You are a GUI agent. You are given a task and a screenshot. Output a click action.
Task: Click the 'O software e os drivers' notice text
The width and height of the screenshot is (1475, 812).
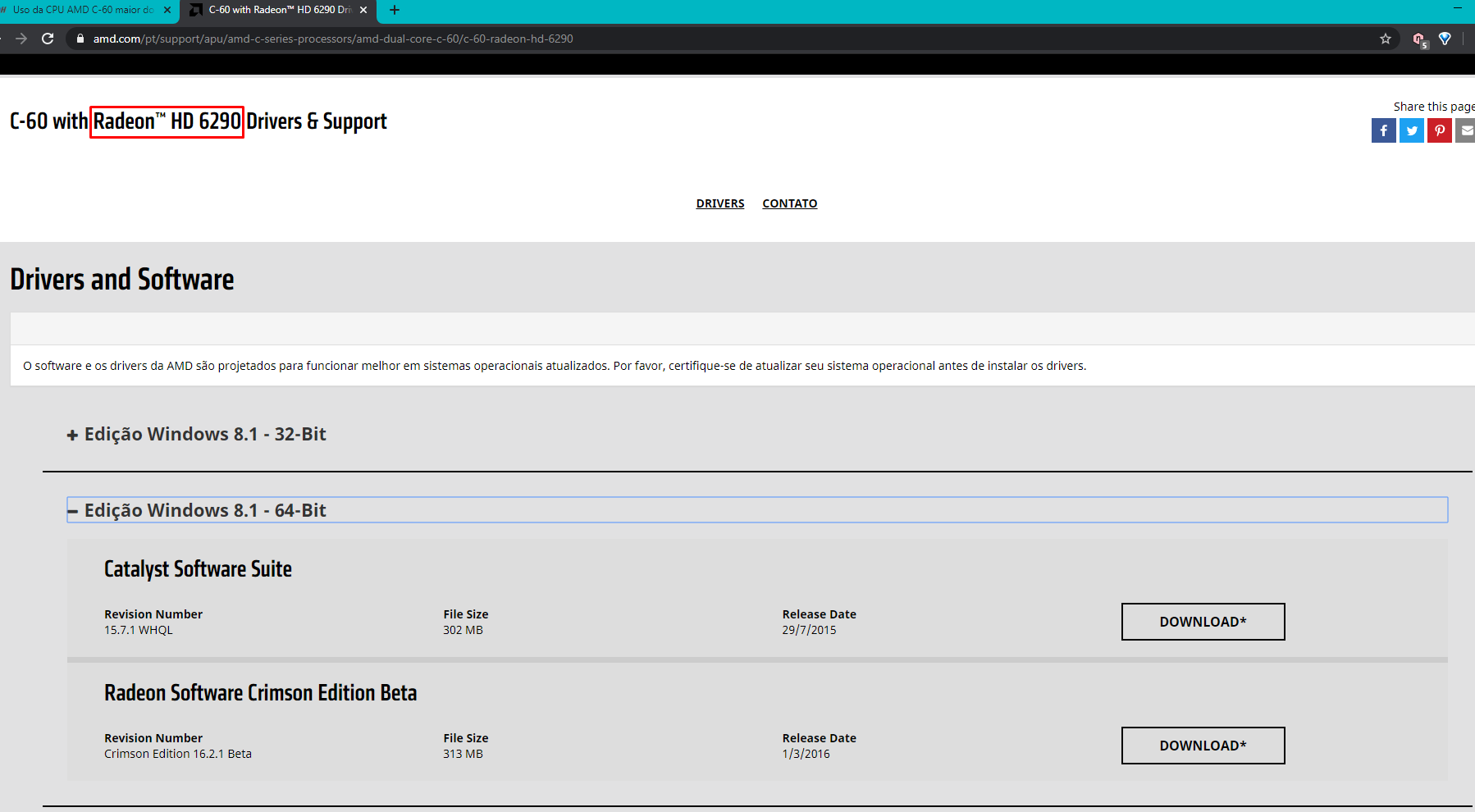coord(555,366)
